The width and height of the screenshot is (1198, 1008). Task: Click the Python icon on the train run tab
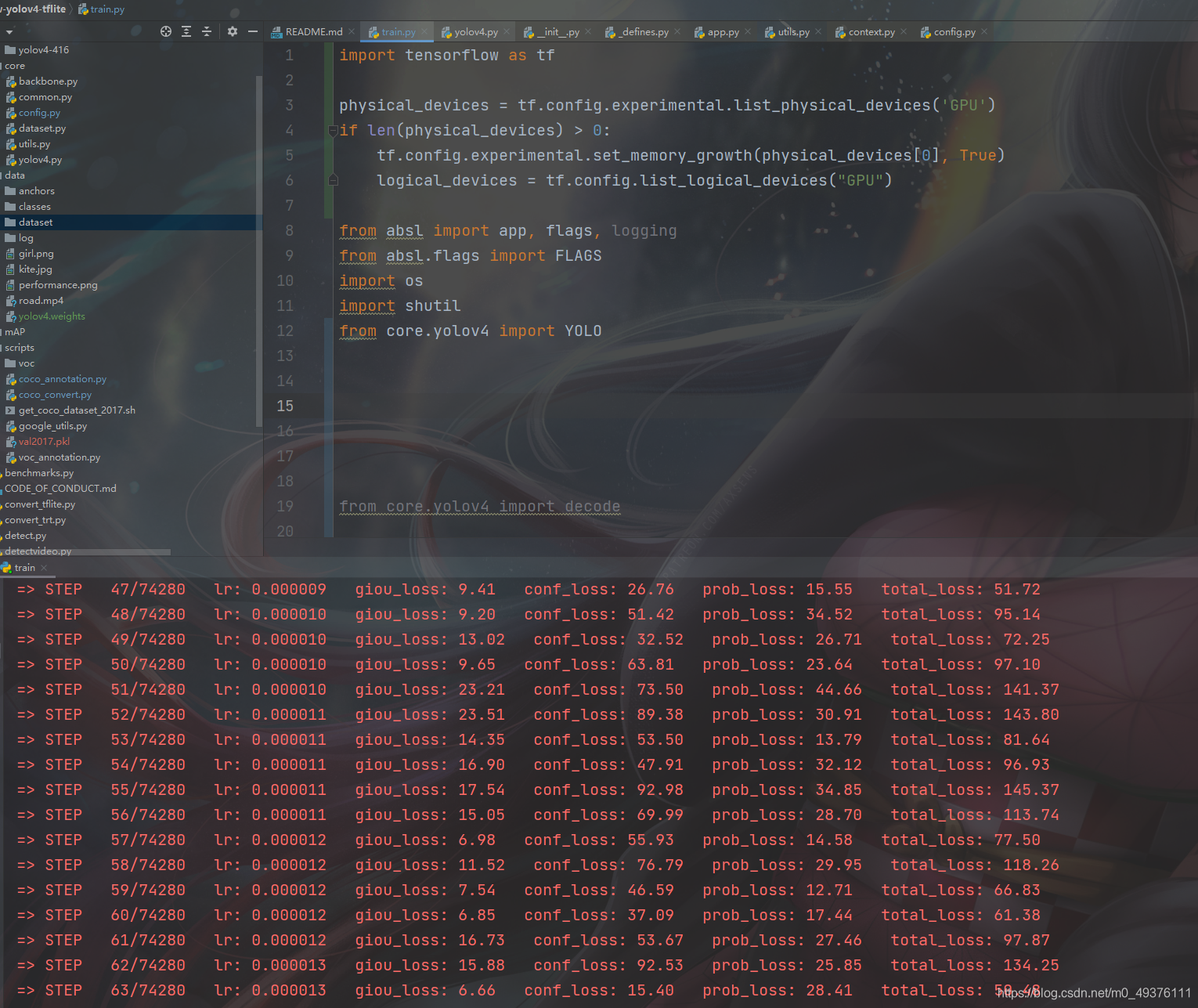pos(6,567)
